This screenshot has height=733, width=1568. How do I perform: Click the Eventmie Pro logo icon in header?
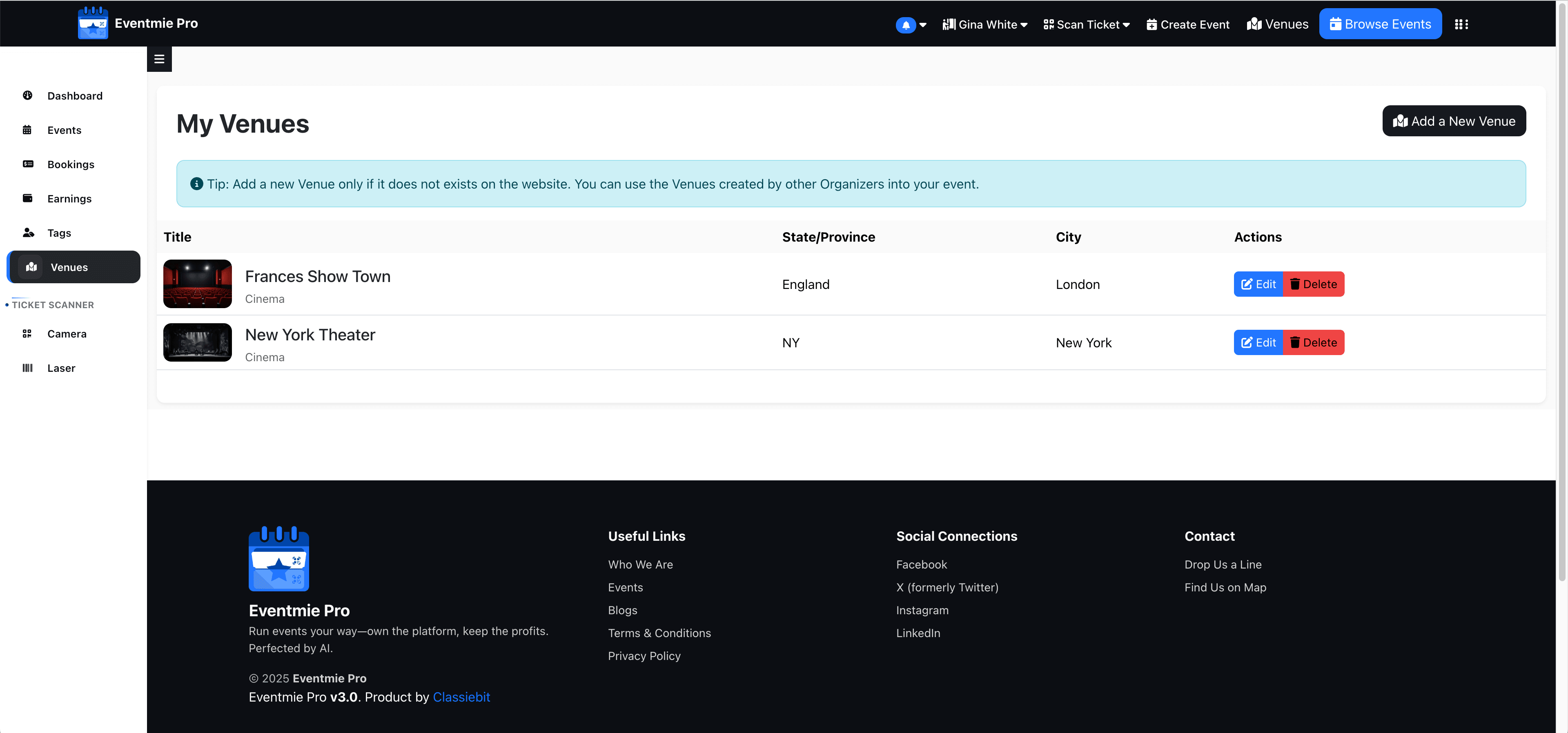coord(93,23)
